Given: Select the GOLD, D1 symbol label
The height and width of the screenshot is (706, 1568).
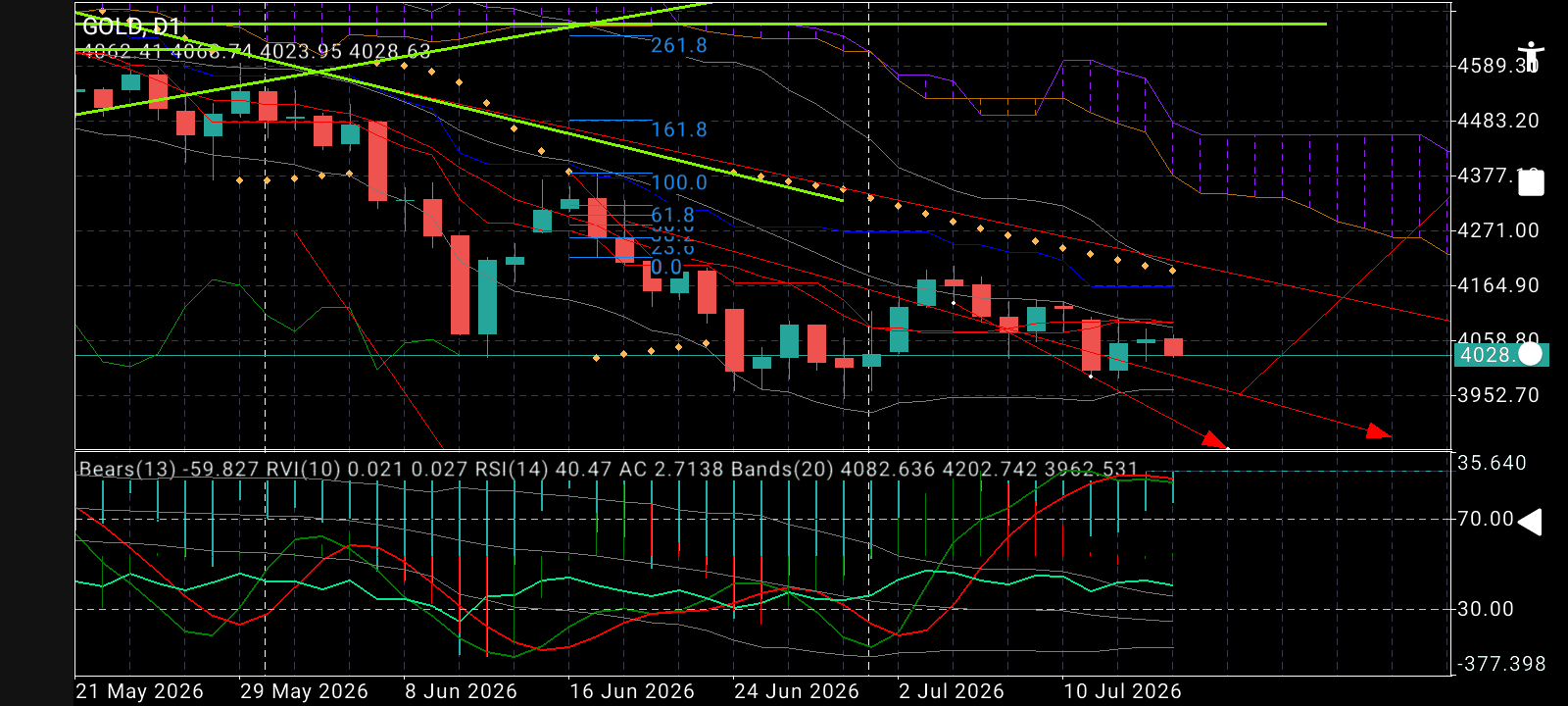Looking at the screenshot, I should pyautogui.click(x=131, y=26).
